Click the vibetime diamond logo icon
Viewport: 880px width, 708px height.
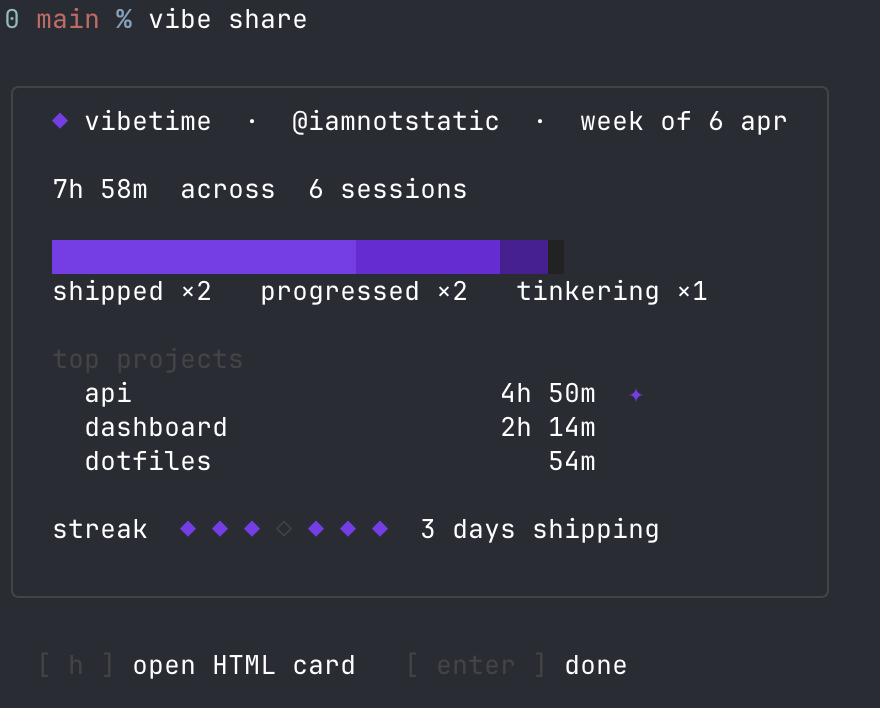pyautogui.click(x=58, y=120)
